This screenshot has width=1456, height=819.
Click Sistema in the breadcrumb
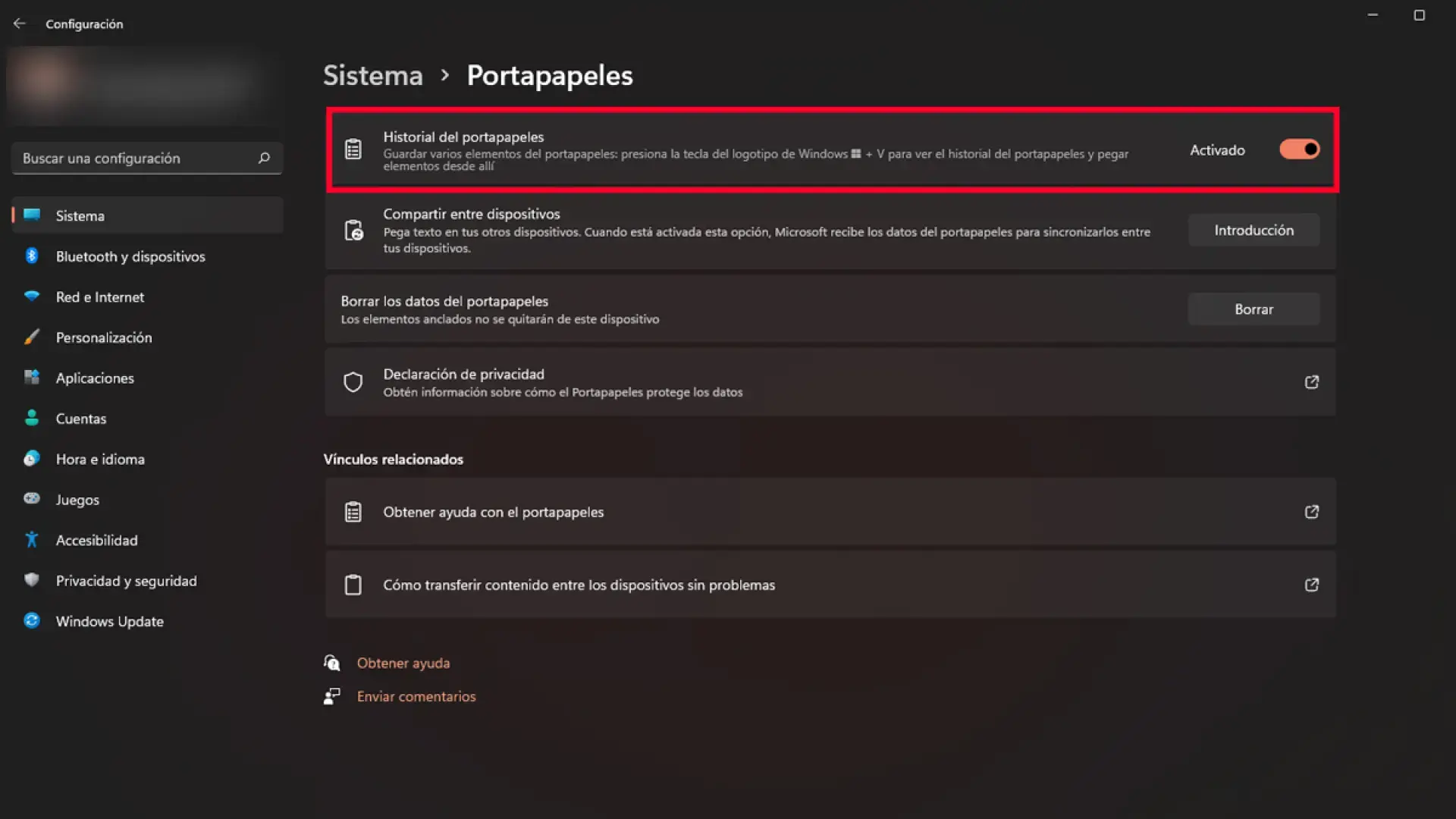tap(372, 76)
